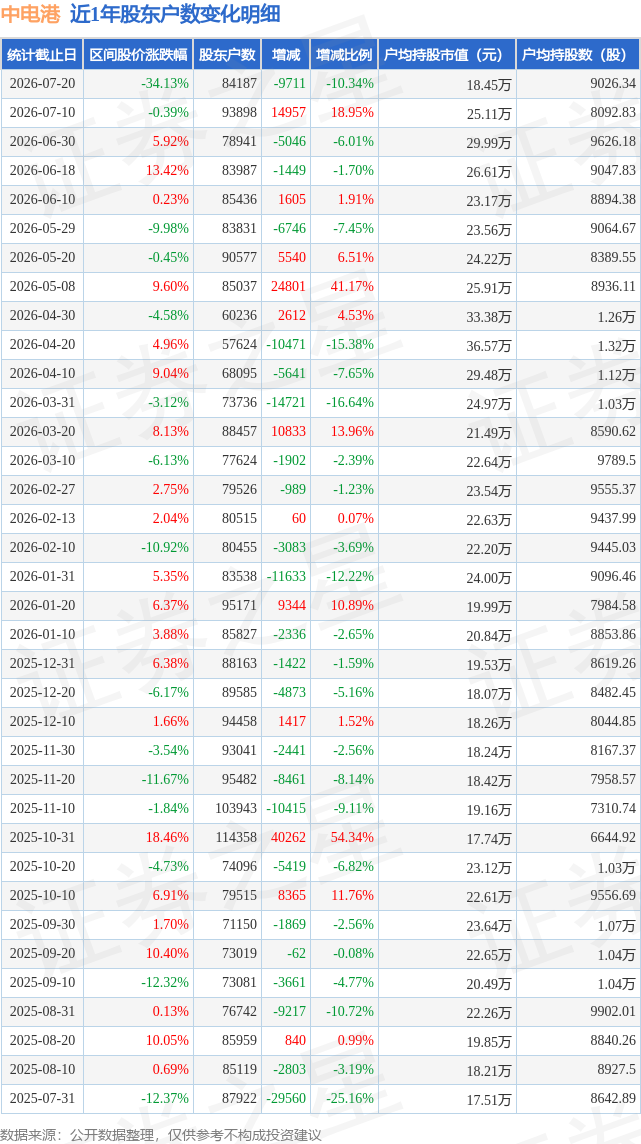Select the 6644.92 average shares cell
This screenshot has width=641, height=1144.
pyautogui.click(x=611, y=838)
